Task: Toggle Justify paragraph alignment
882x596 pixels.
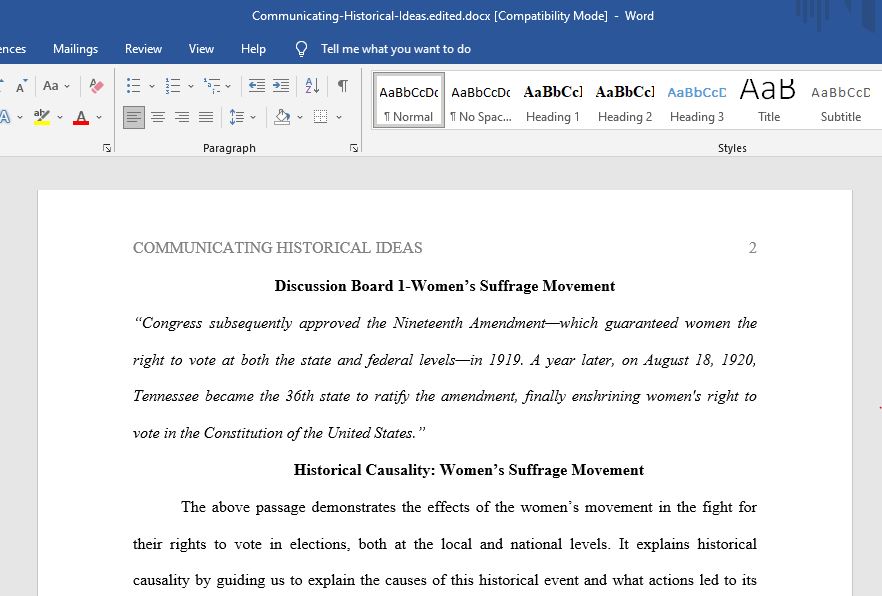Action: (x=206, y=117)
